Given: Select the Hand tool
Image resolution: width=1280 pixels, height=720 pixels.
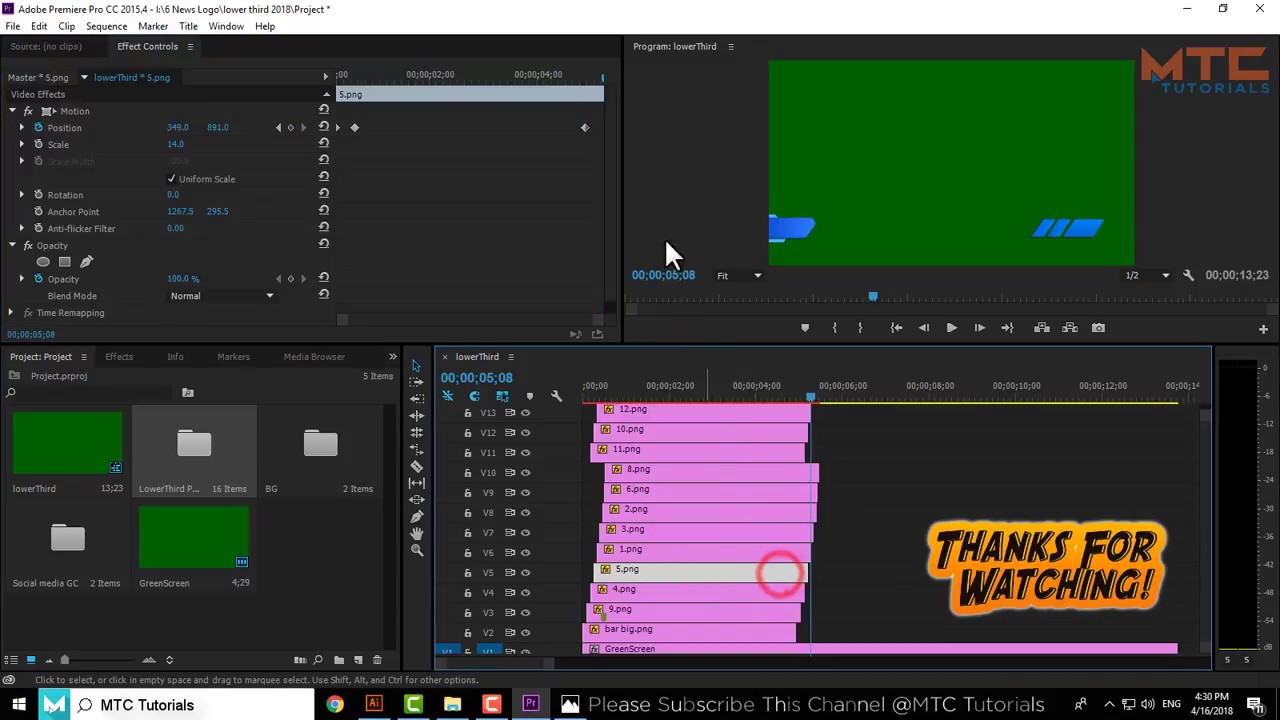Looking at the screenshot, I should click(x=417, y=533).
